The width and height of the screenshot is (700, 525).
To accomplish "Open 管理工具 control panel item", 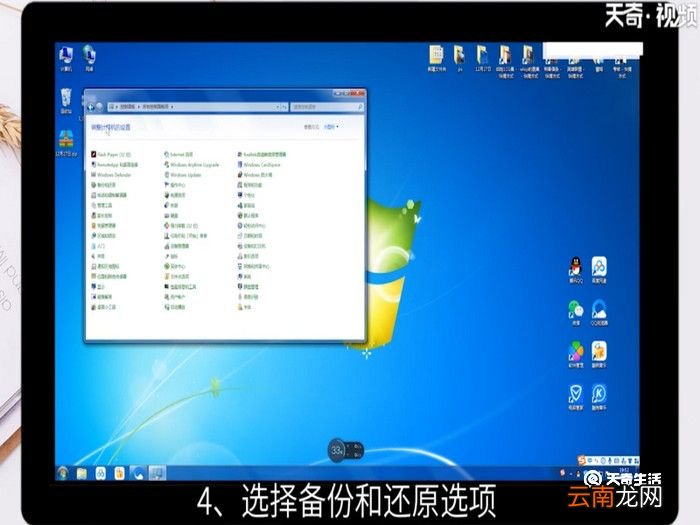I will (101, 205).
